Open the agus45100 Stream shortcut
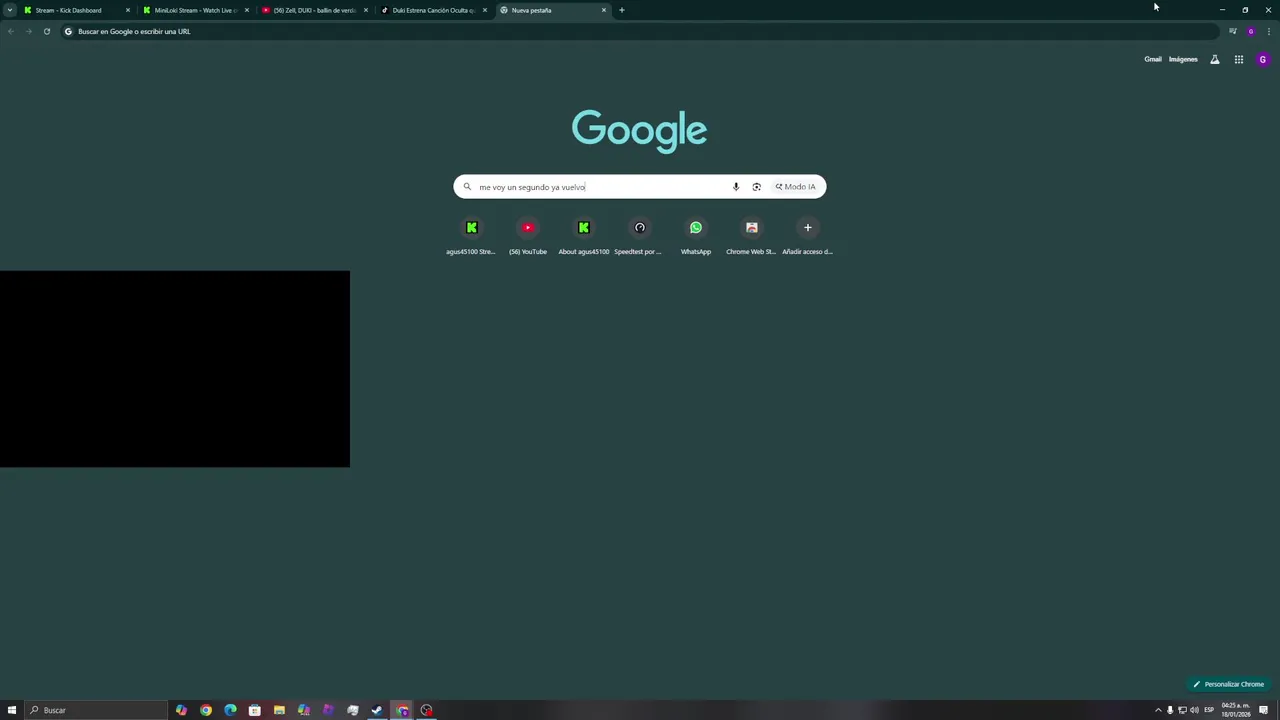 point(471,237)
